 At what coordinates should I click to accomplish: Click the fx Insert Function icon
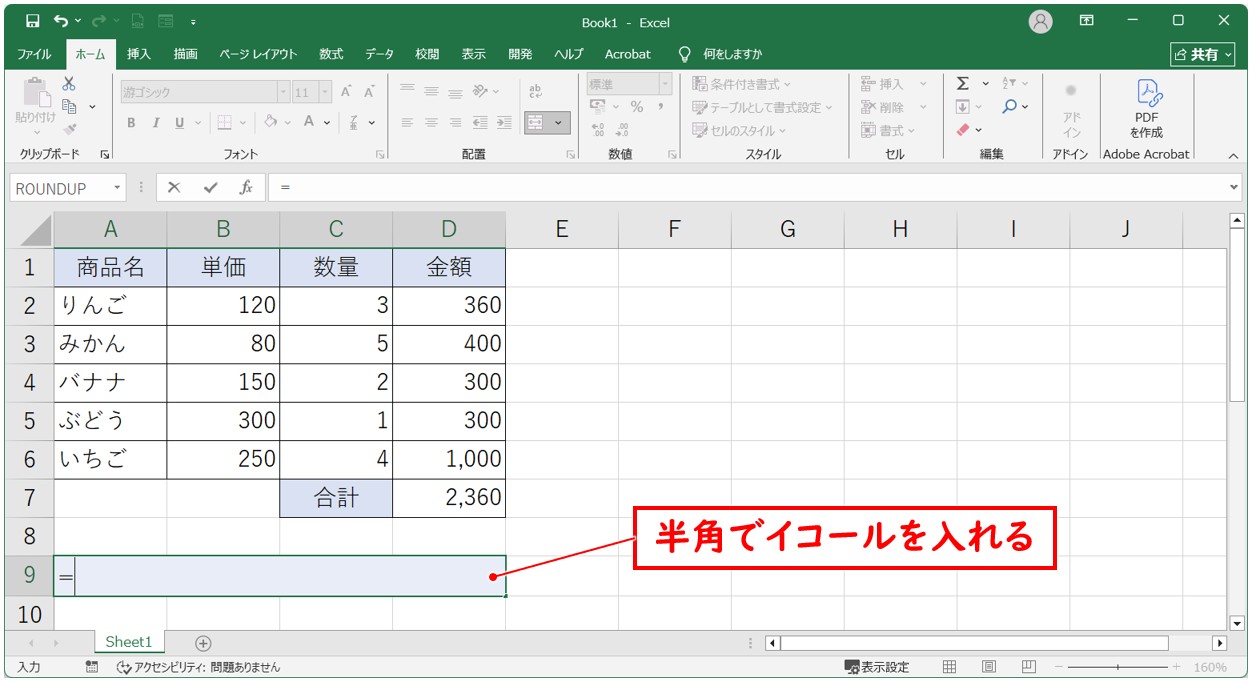point(246,187)
